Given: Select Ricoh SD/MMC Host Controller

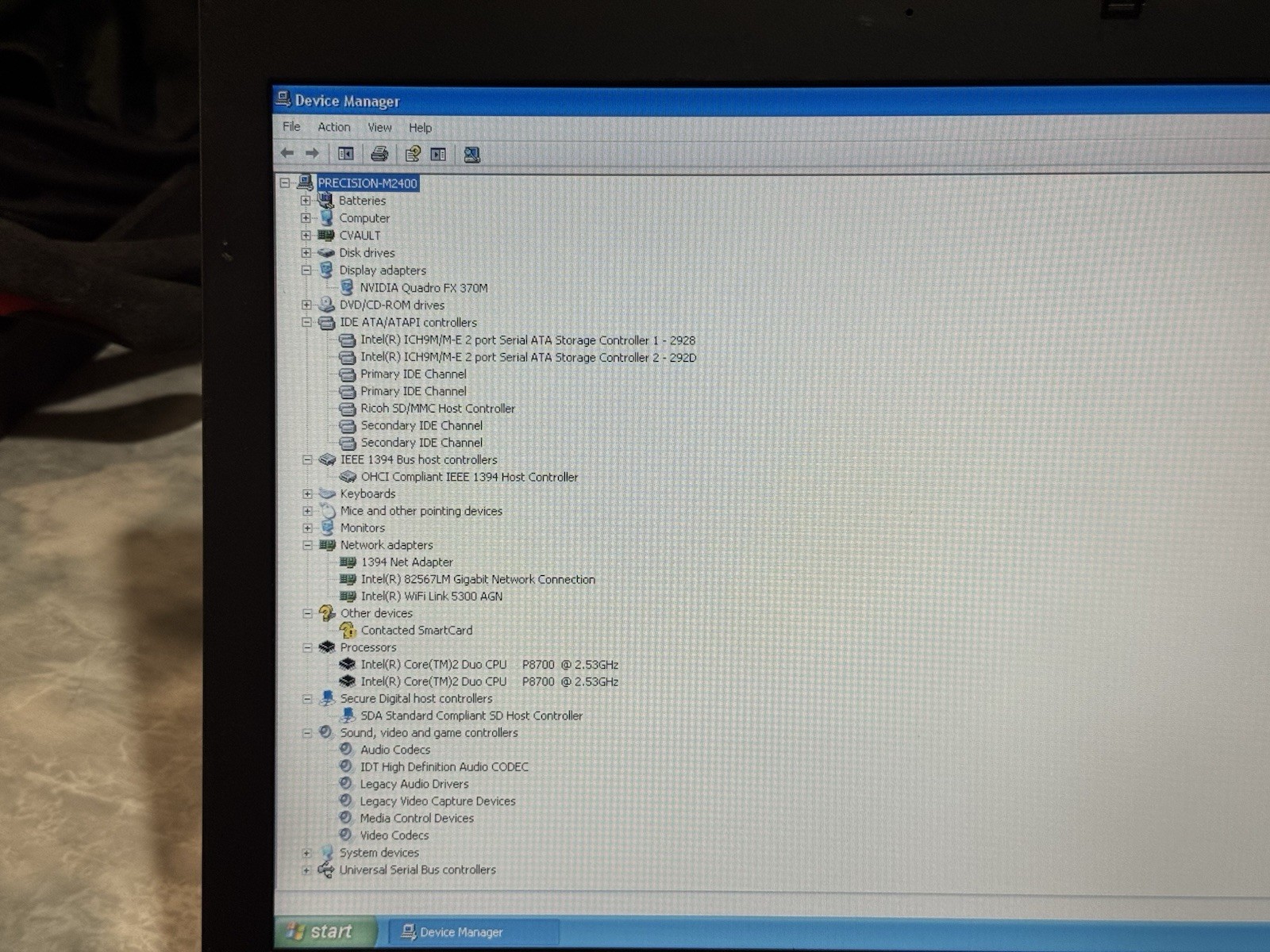Looking at the screenshot, I should (x=438, y=409).
